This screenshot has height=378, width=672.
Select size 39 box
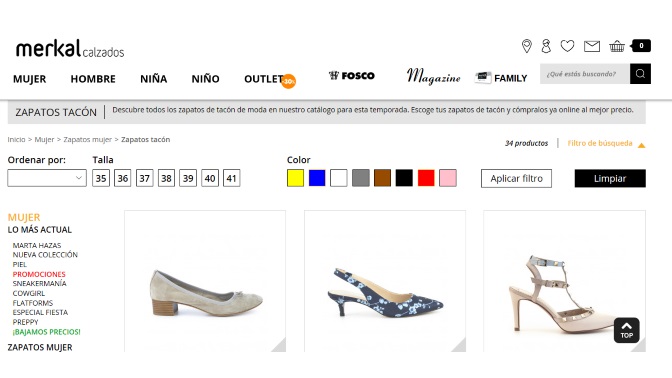click(188, 178)
